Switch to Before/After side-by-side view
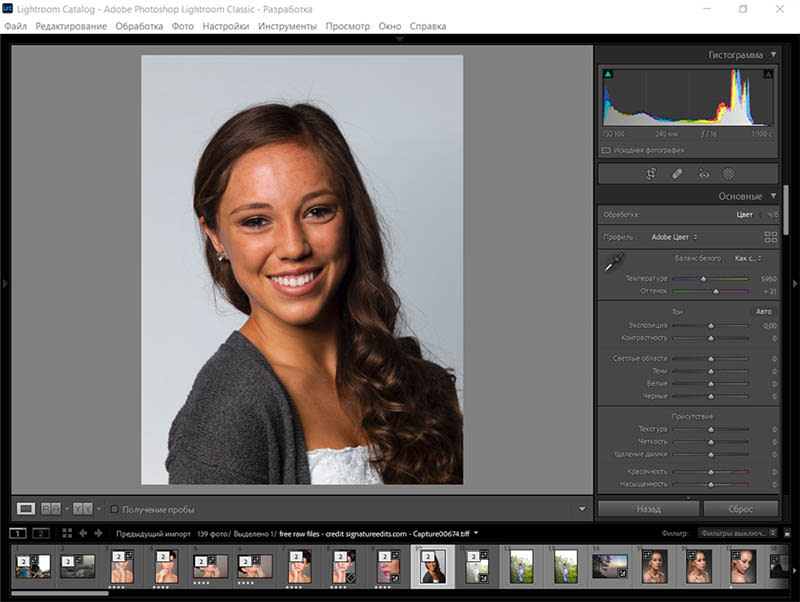800x602 pixels. click(51, 509)
